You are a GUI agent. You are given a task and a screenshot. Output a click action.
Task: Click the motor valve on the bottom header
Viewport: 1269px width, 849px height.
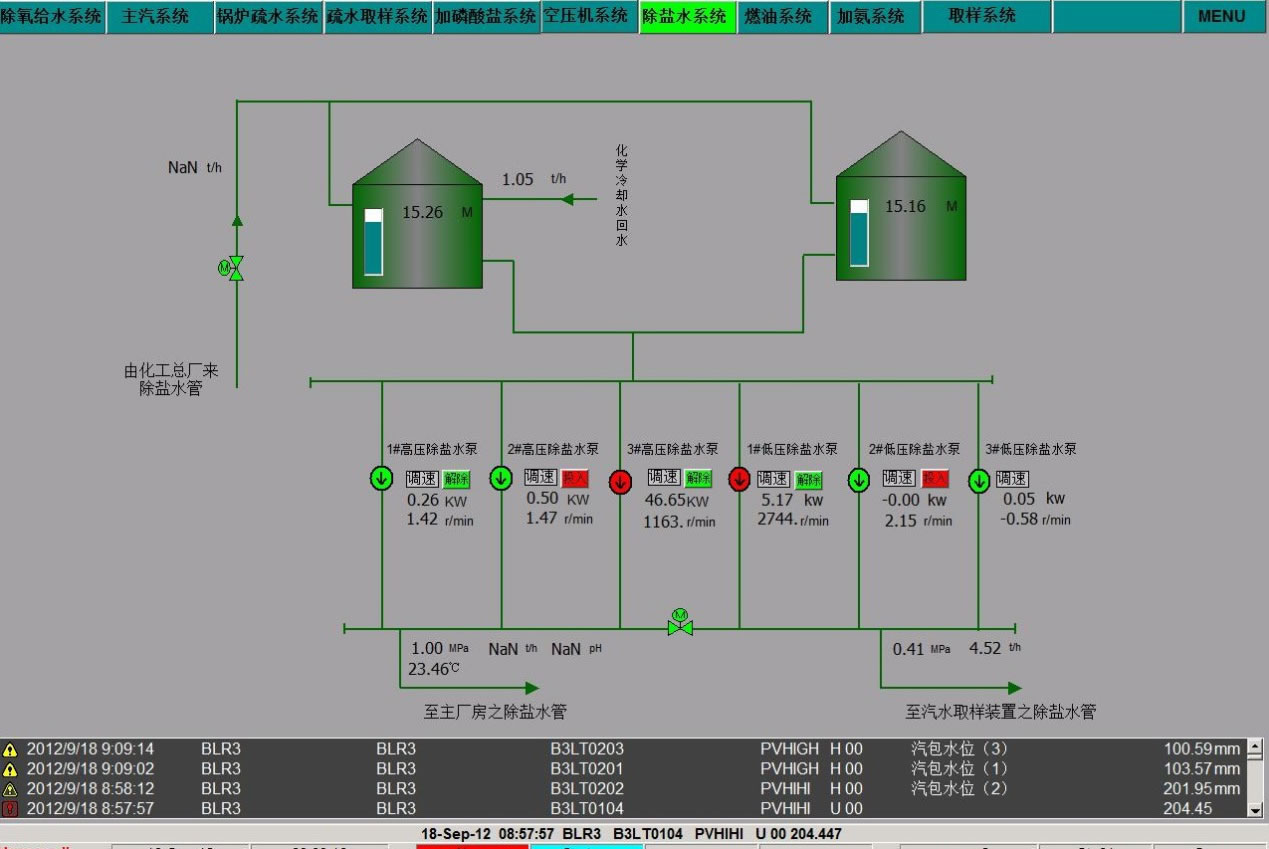tap(680, 624)
